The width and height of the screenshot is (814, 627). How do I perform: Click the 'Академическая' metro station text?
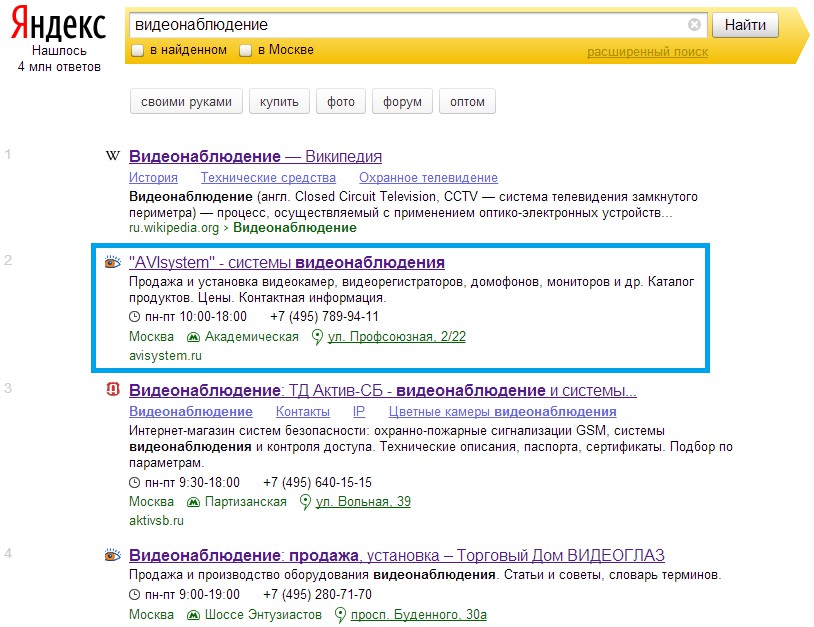[x=252, y=337]
